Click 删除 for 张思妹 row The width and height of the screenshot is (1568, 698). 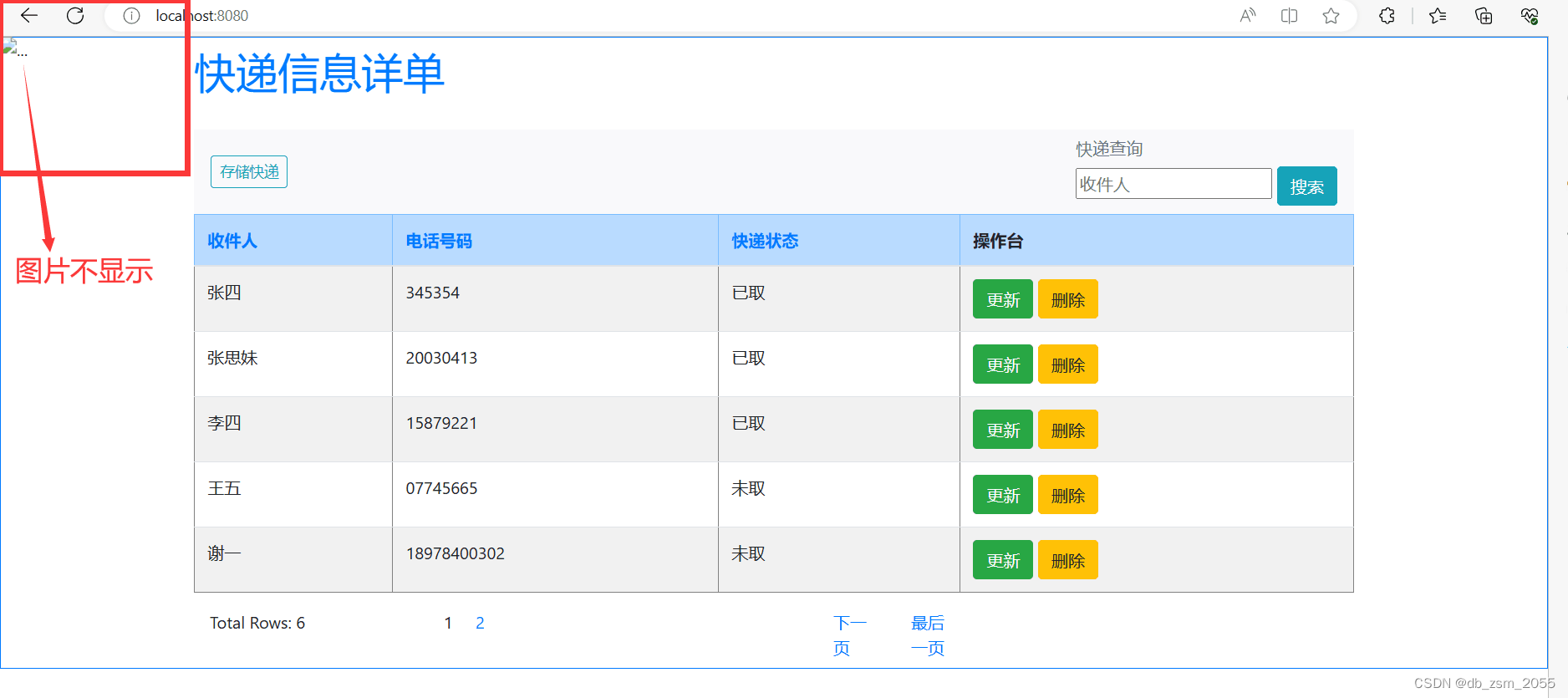click(x=1068, y=364)
